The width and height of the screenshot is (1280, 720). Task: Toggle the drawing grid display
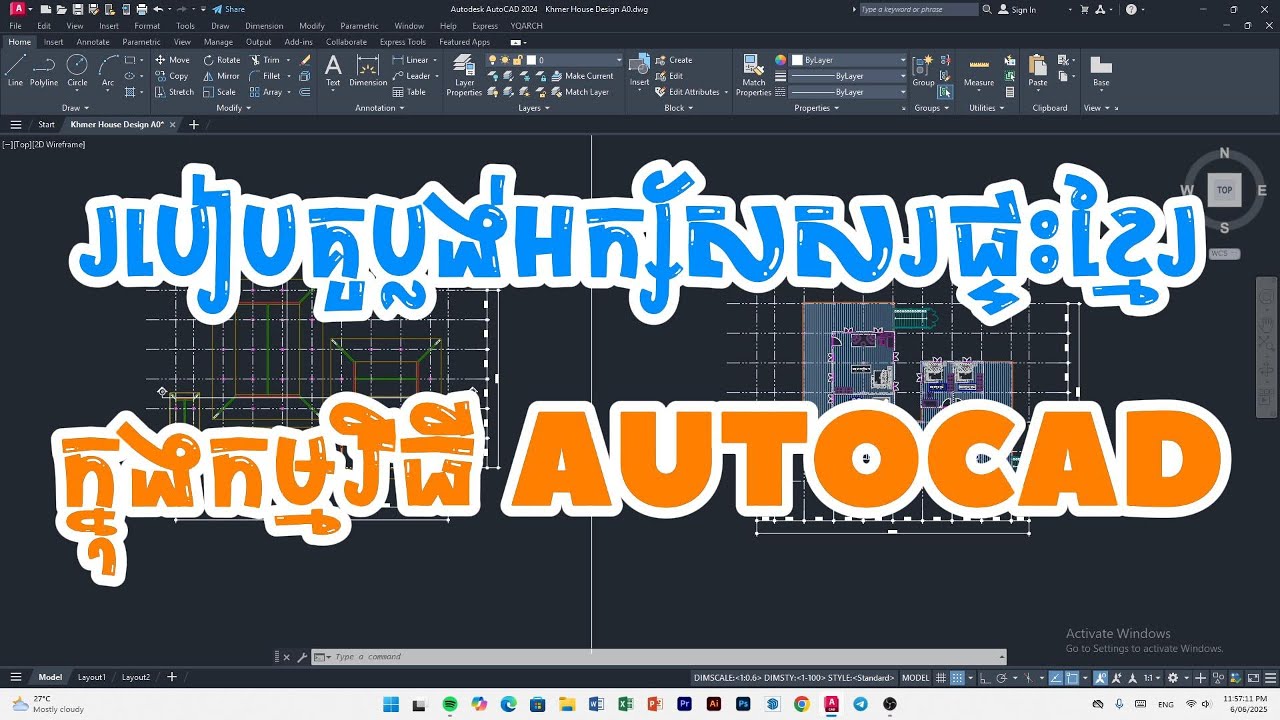point(940,678)
